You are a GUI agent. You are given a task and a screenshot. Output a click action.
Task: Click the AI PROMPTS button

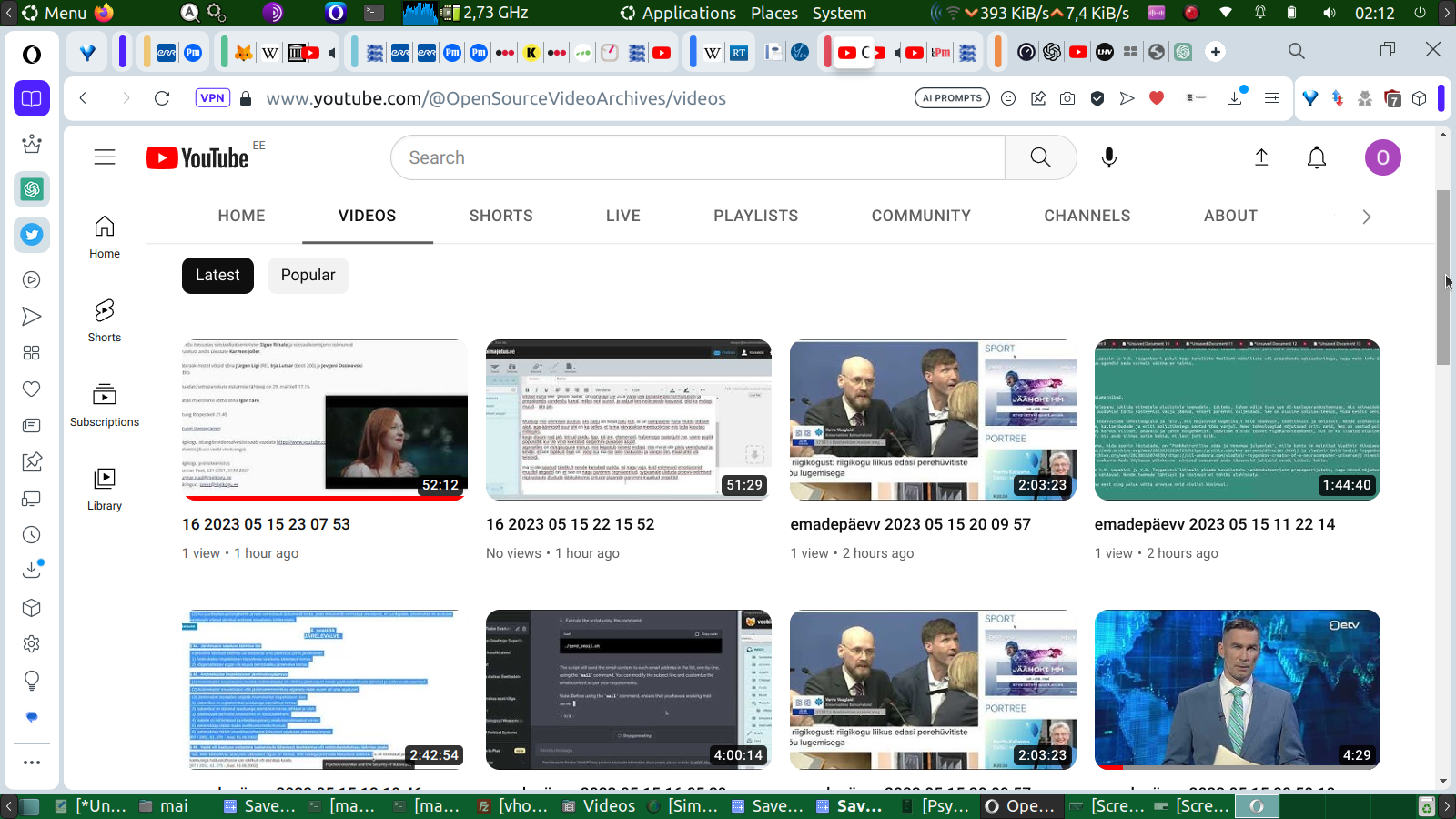point(952,98)
